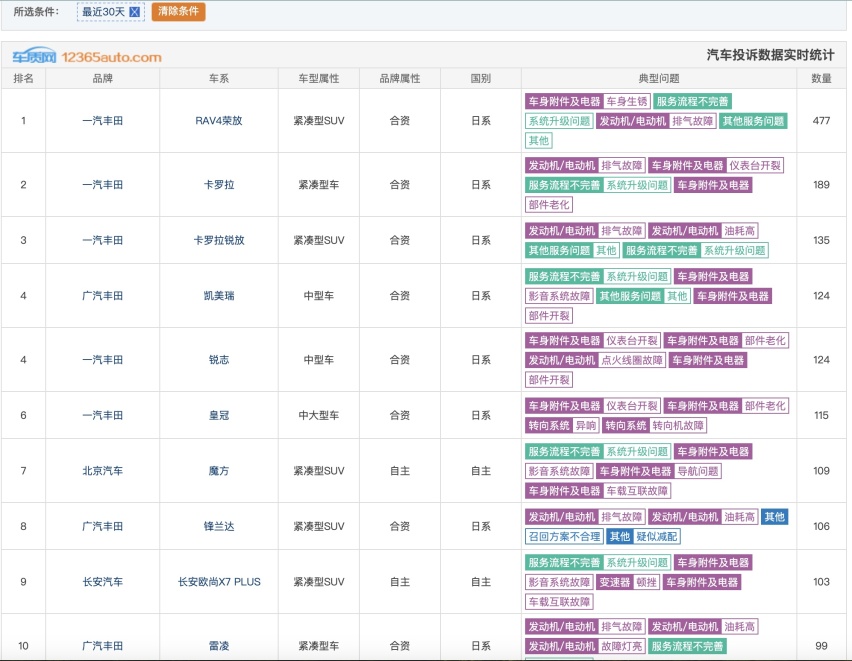
Task: Select 影音系统故障 tag in 凯美瑞 row
Action: click(x=559, y=296)
